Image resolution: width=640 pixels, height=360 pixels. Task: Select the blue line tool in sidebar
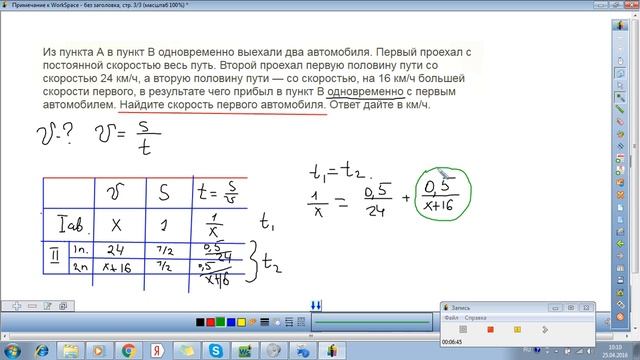(x=620, y=146)
